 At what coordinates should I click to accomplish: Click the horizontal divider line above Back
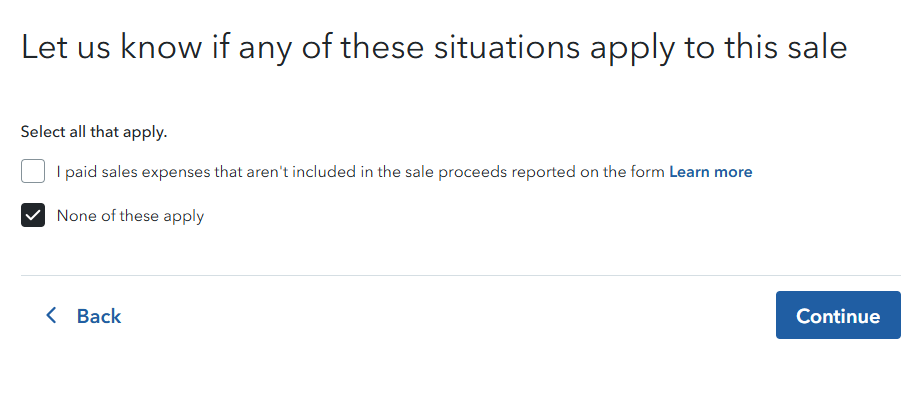pyautogui.click(x=460, y=275)
